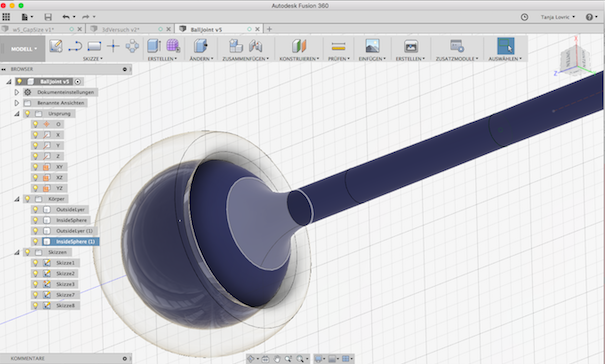Viewport: 605px width, 364px height.
Task: Select the Insert image tool under Einfügen
Action: coord(372,46)
